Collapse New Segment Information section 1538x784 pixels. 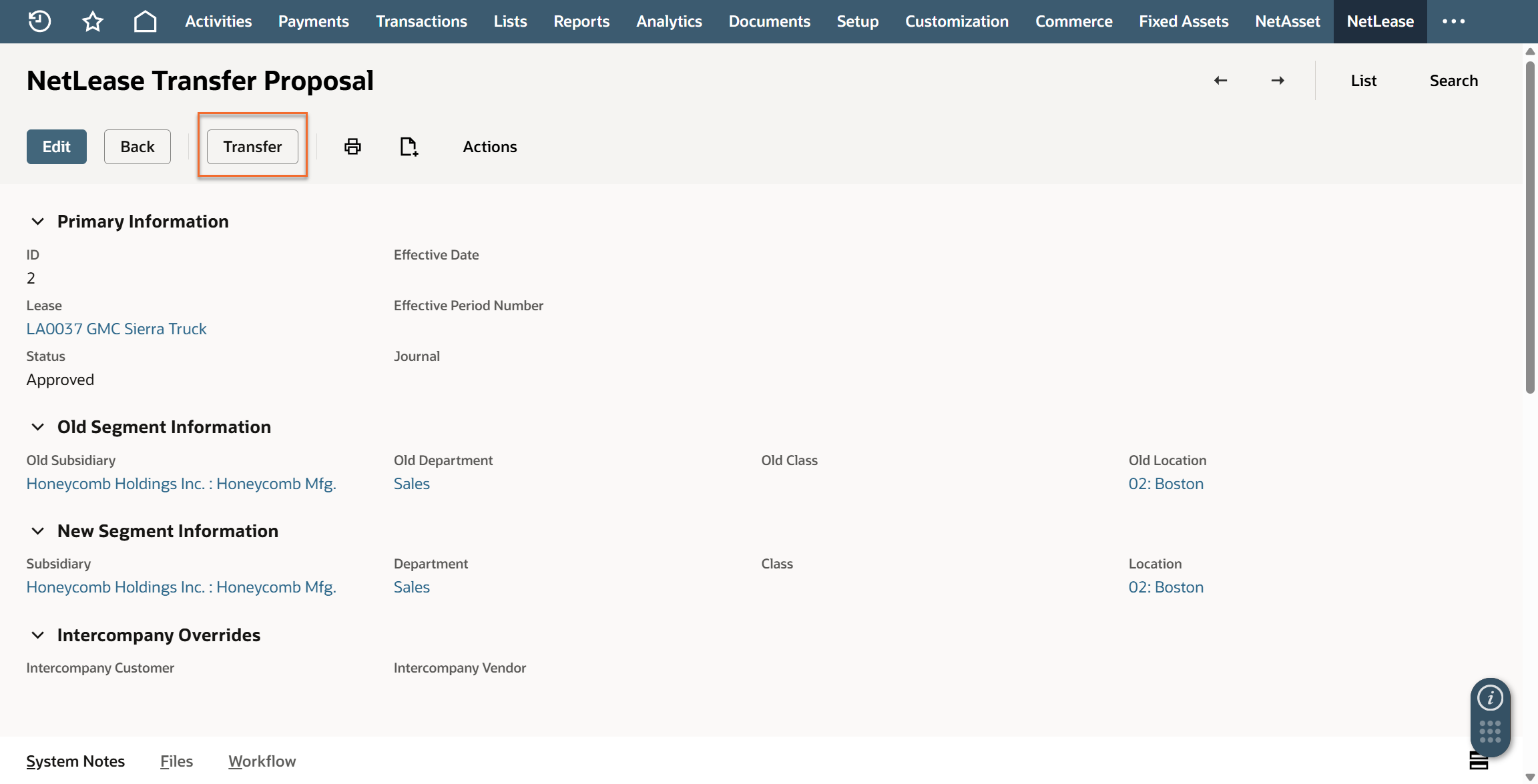[38, 531]
